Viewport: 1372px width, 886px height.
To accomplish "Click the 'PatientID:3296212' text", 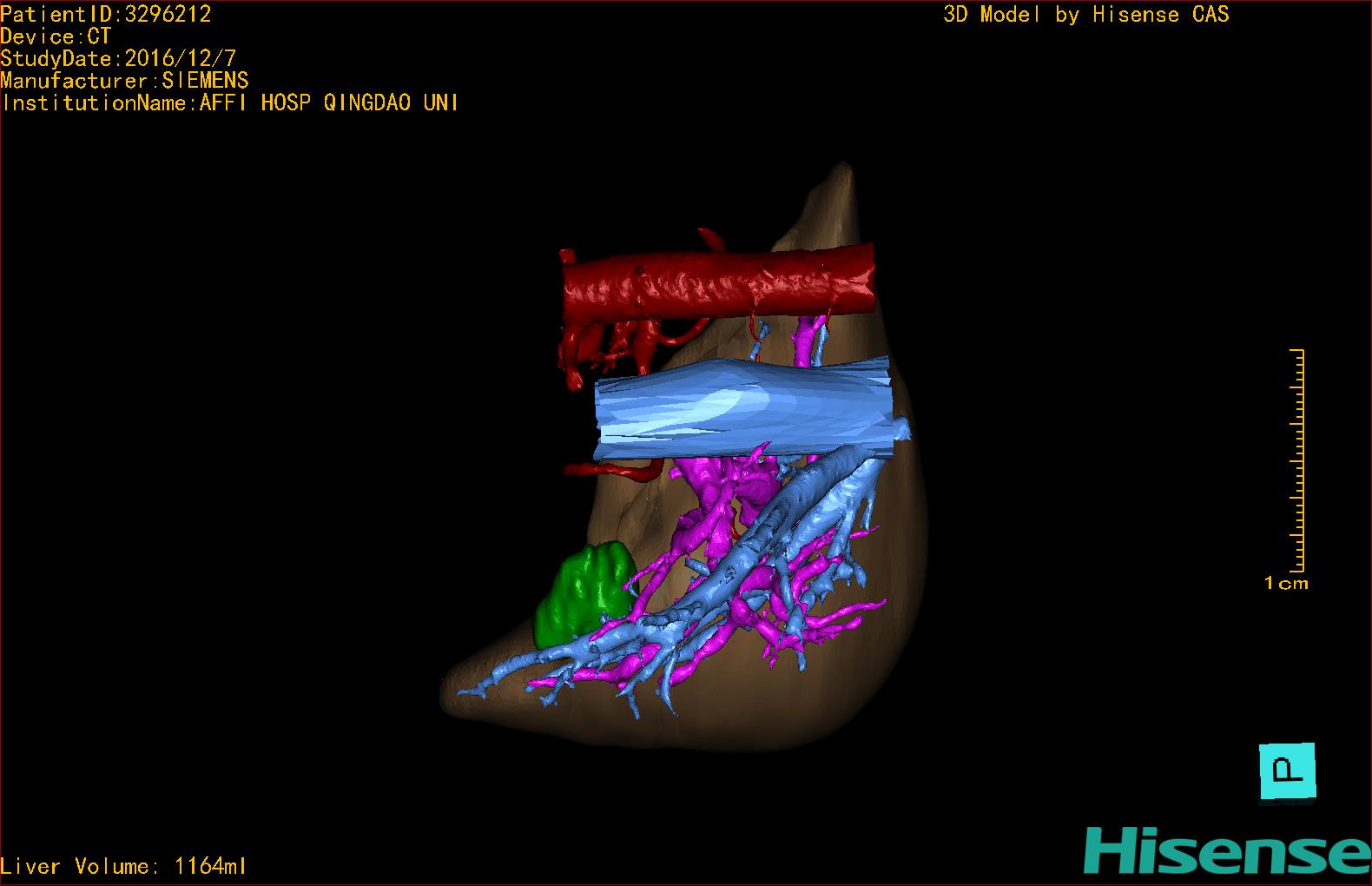I will tap(106, 14).
